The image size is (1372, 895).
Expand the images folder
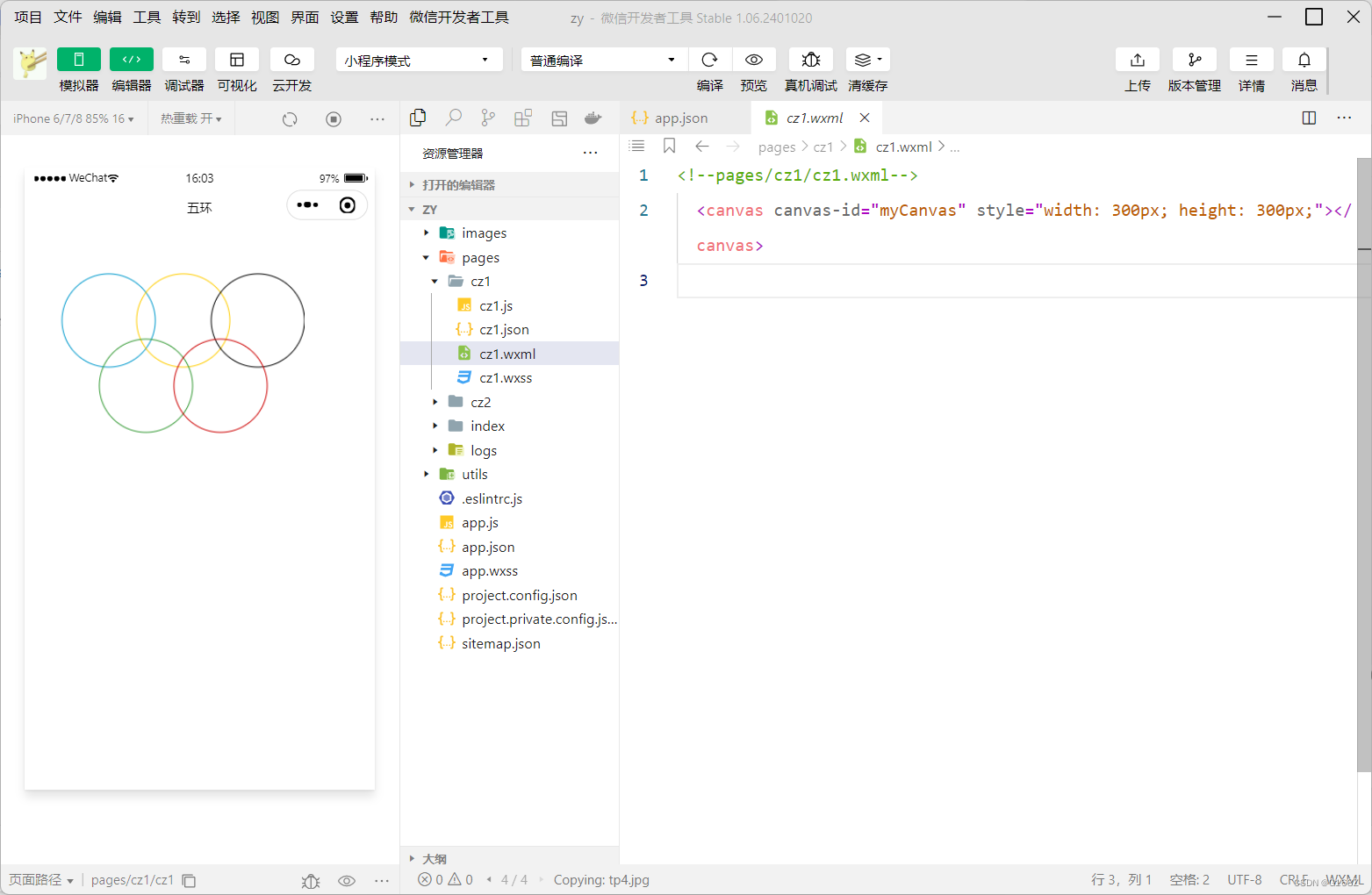[509, 233]
